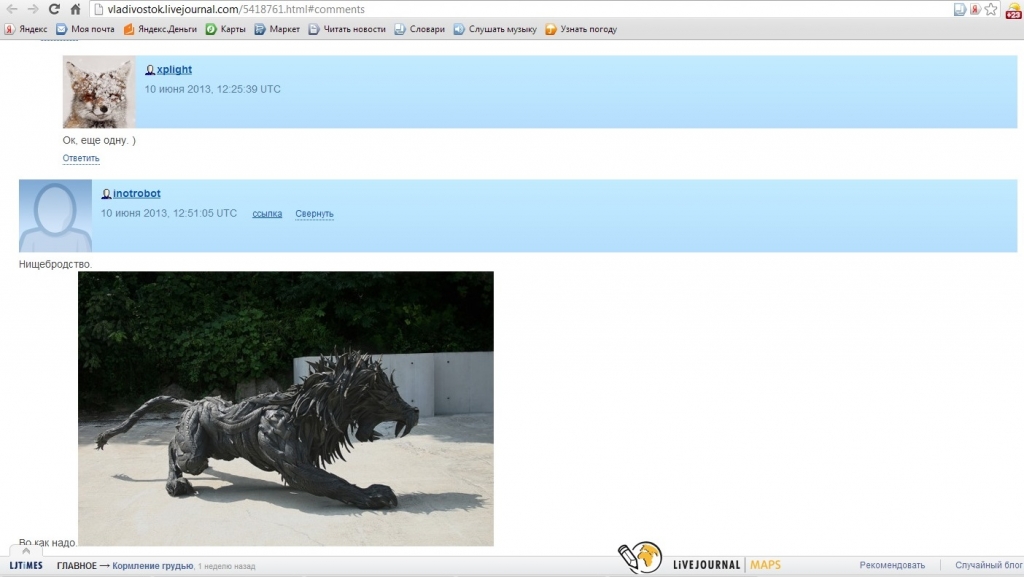1024x577 pixels.
Task: Open xplight user profile link
Action: [x=174, y=69]
